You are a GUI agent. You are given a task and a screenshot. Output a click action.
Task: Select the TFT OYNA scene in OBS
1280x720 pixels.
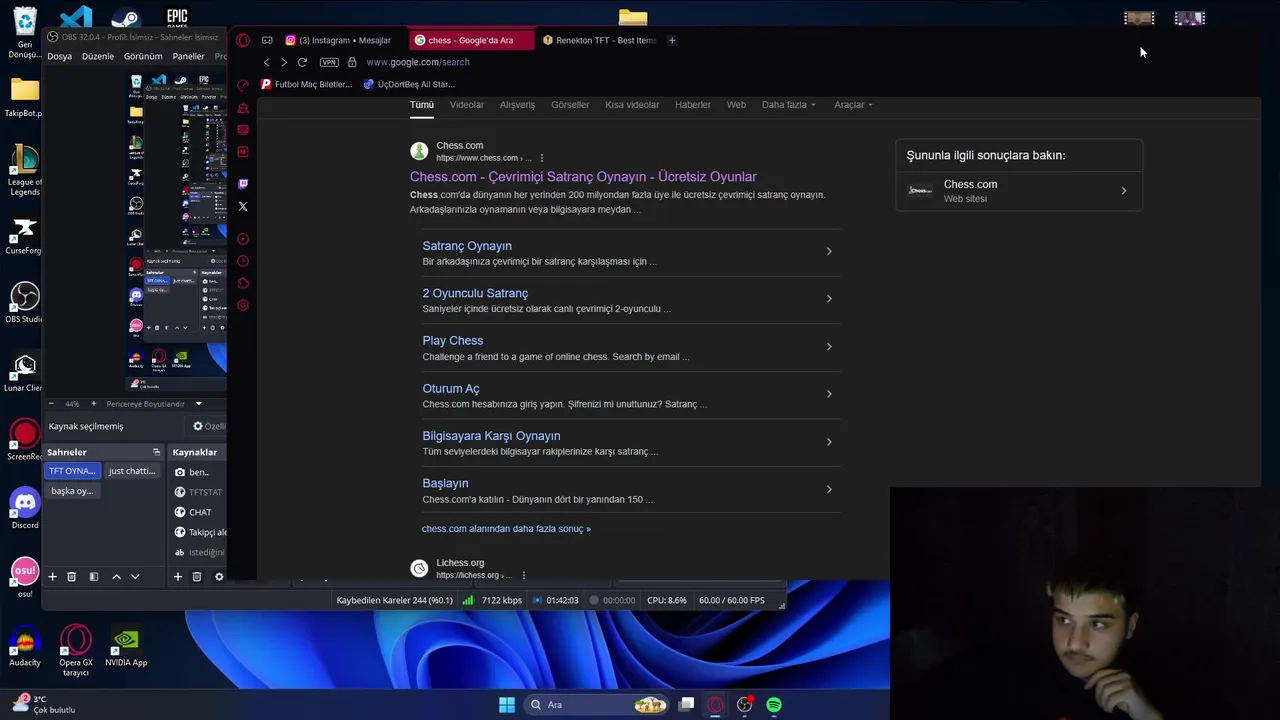73,471
